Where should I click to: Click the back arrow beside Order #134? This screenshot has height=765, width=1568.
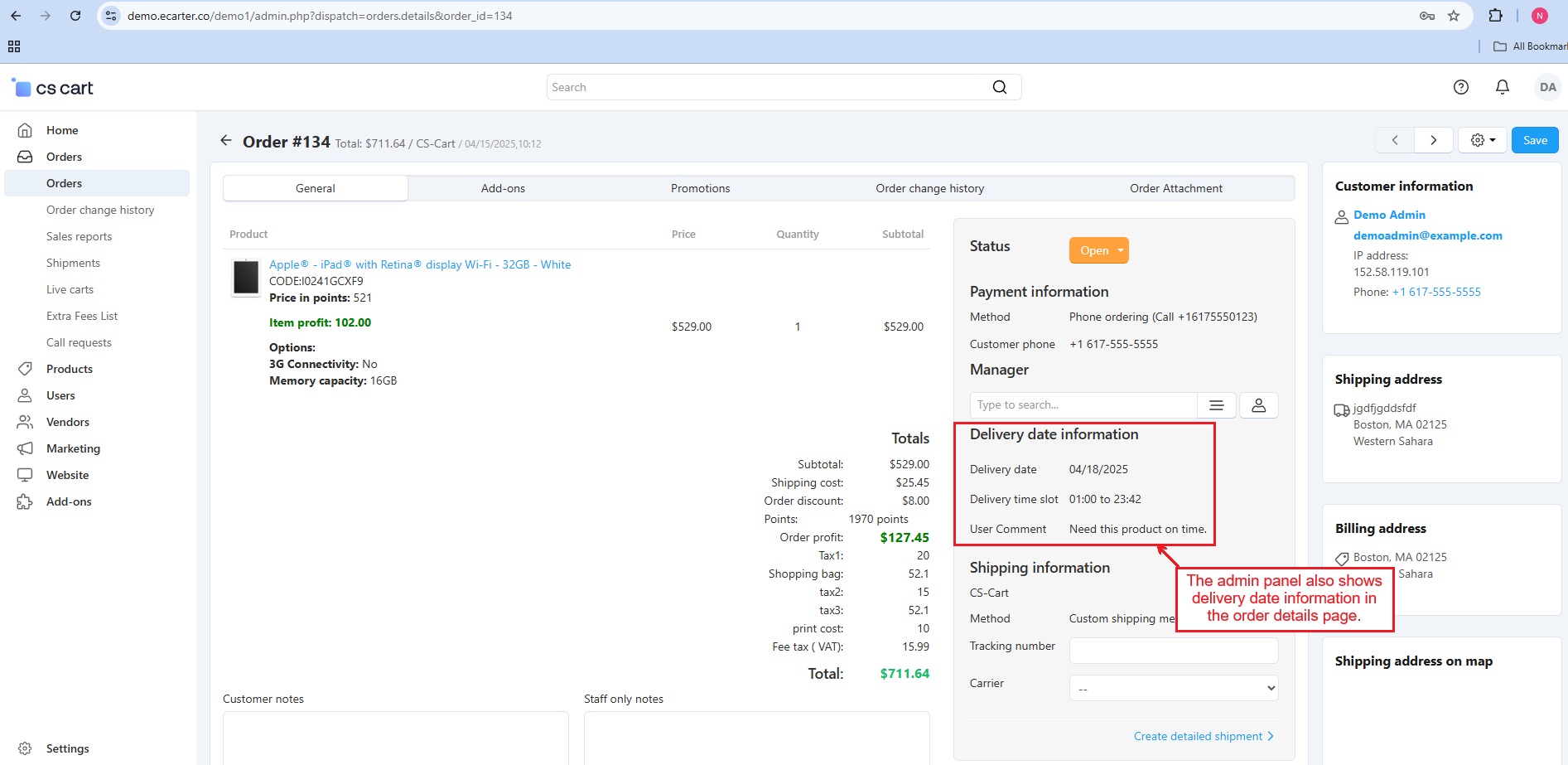coord(226,141)
